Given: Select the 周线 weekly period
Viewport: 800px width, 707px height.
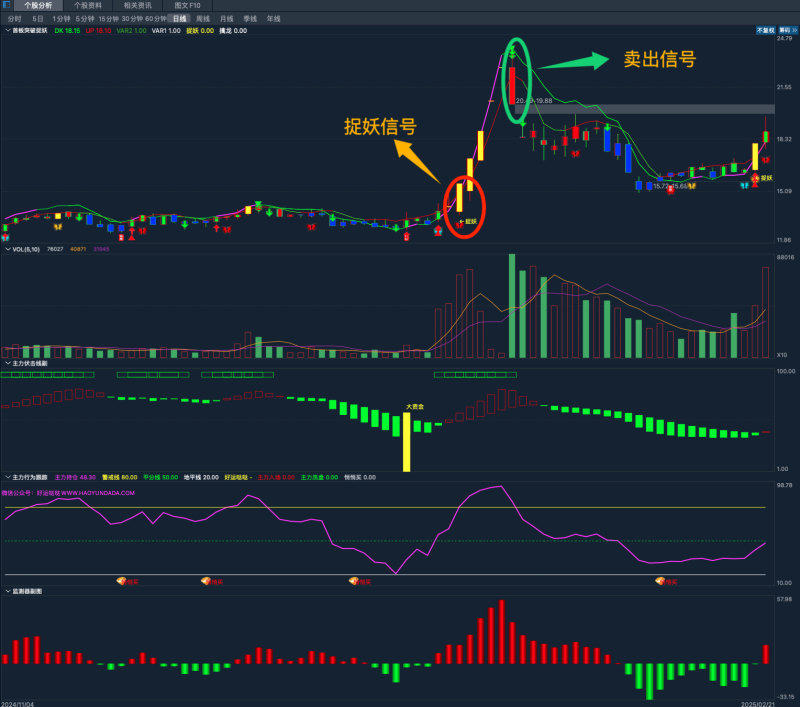Looking at the screenshot, I should click(x=203, y=19).
